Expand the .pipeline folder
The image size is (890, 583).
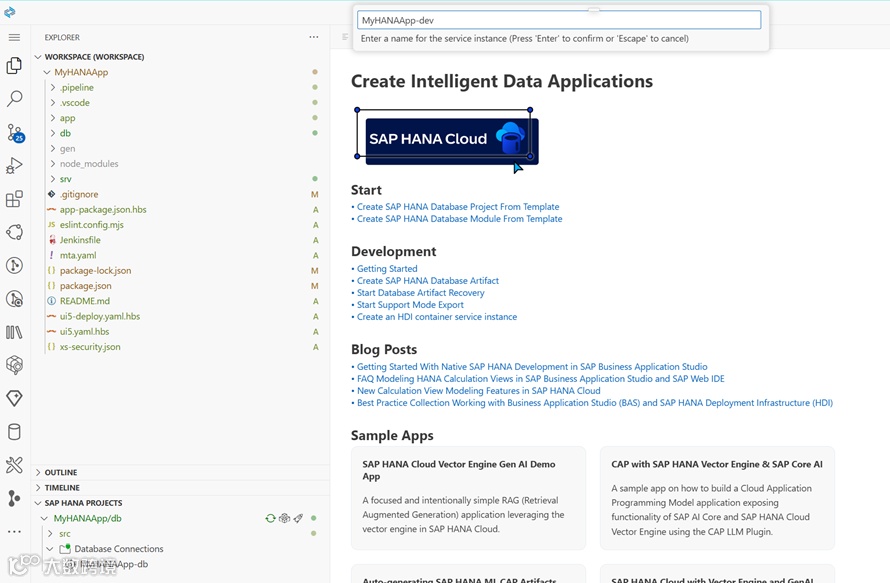pyautogui.click(x=53, y=87)
